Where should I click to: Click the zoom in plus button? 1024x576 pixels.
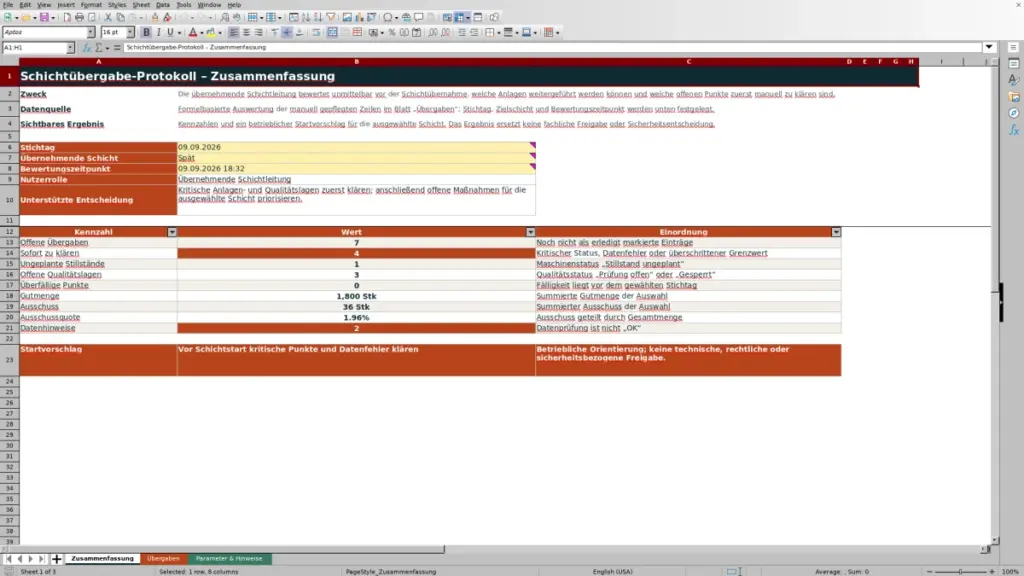coord(991,571)
